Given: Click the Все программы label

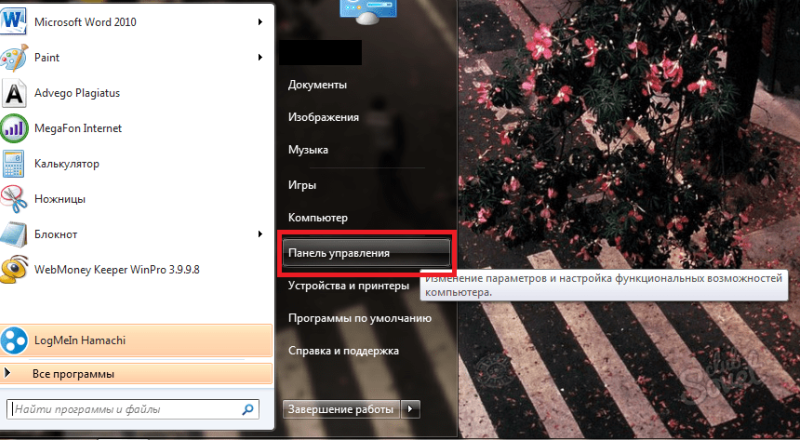Looking at the screenshot, I should click(x=73, y=374).
